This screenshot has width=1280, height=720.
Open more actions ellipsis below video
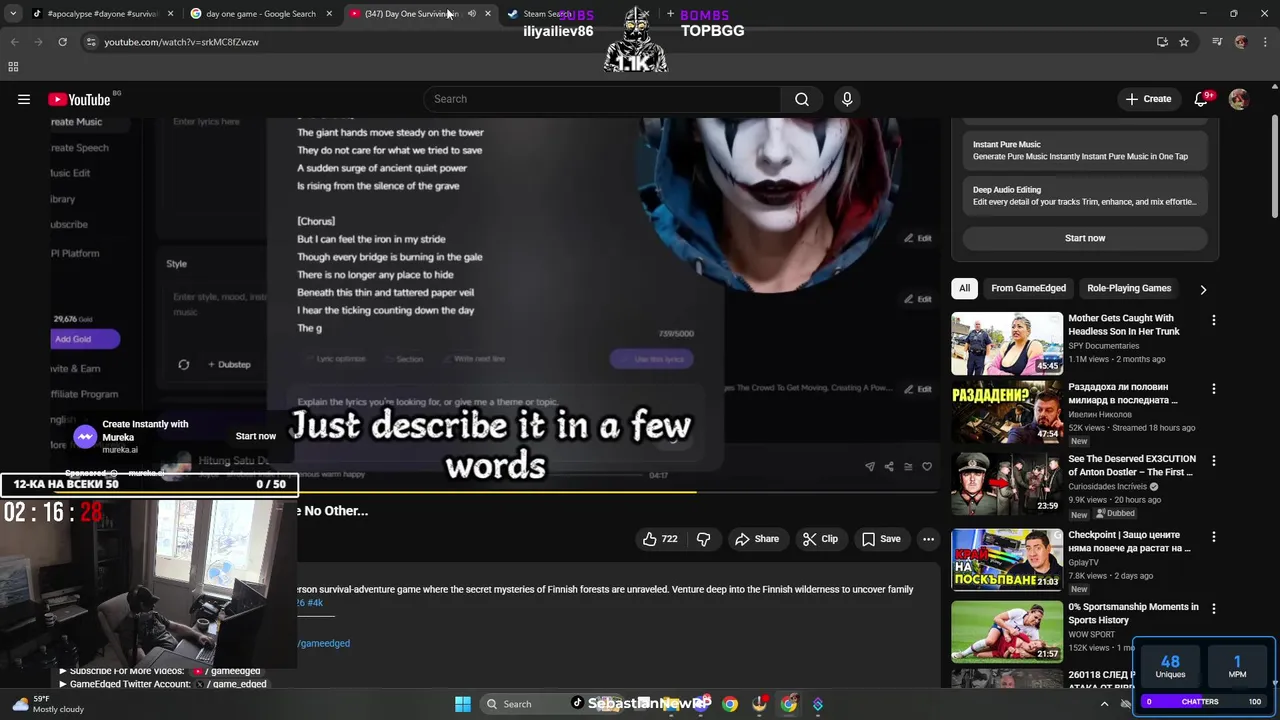point(928,539)
